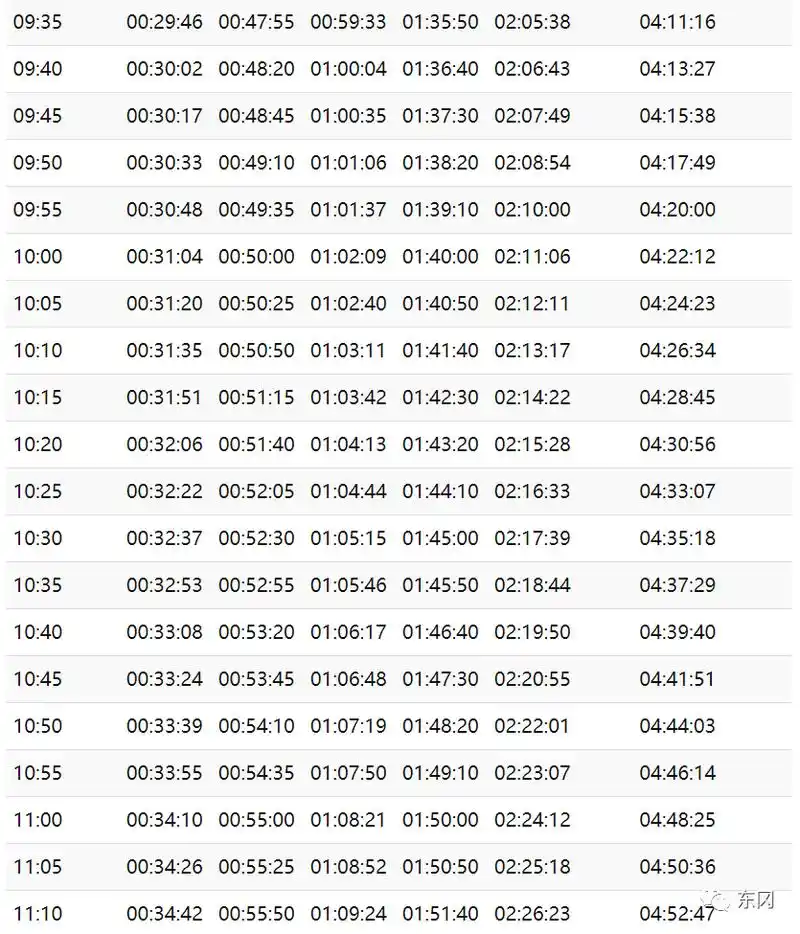The width and height of the screenshot is (800, 934).
Task: Click the 02:22:01 time cell
Action: pyautogui.click(x=532, y=726)
